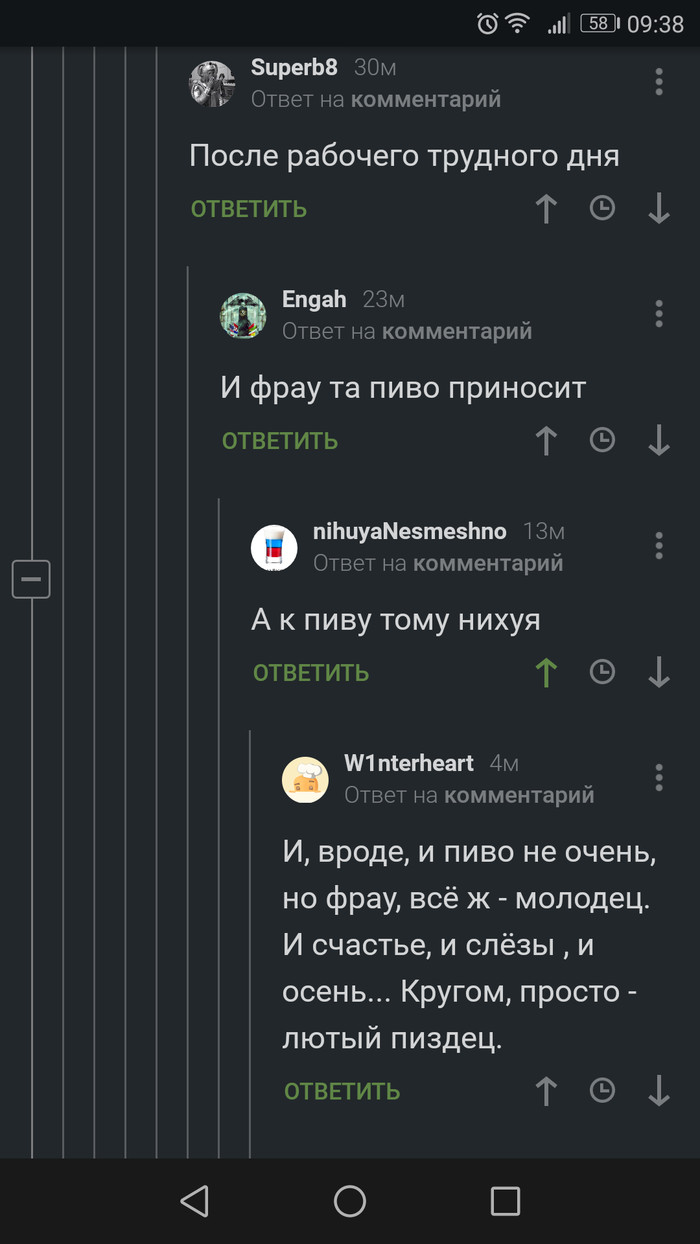This screenshot has height=1244, width=700.
Task: Downvote nihuyaNesmeshno's comment
Action: point(658,673)
